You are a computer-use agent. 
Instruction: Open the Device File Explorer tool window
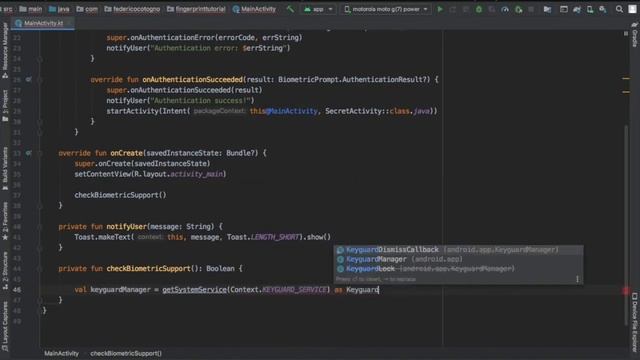(x=635, y=321)
